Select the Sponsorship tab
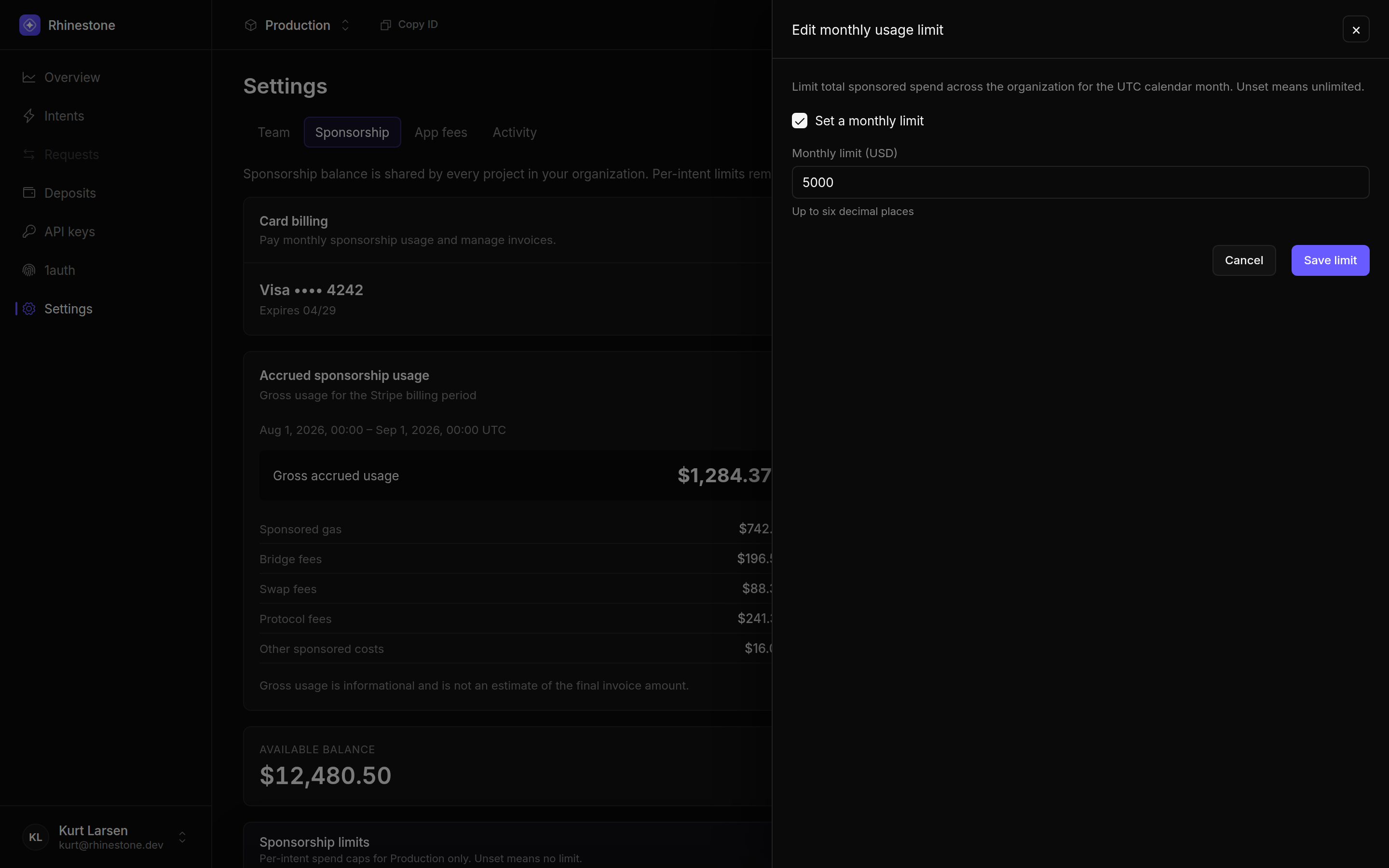The width and height of the screenshot is (1389, 868). 353,132
